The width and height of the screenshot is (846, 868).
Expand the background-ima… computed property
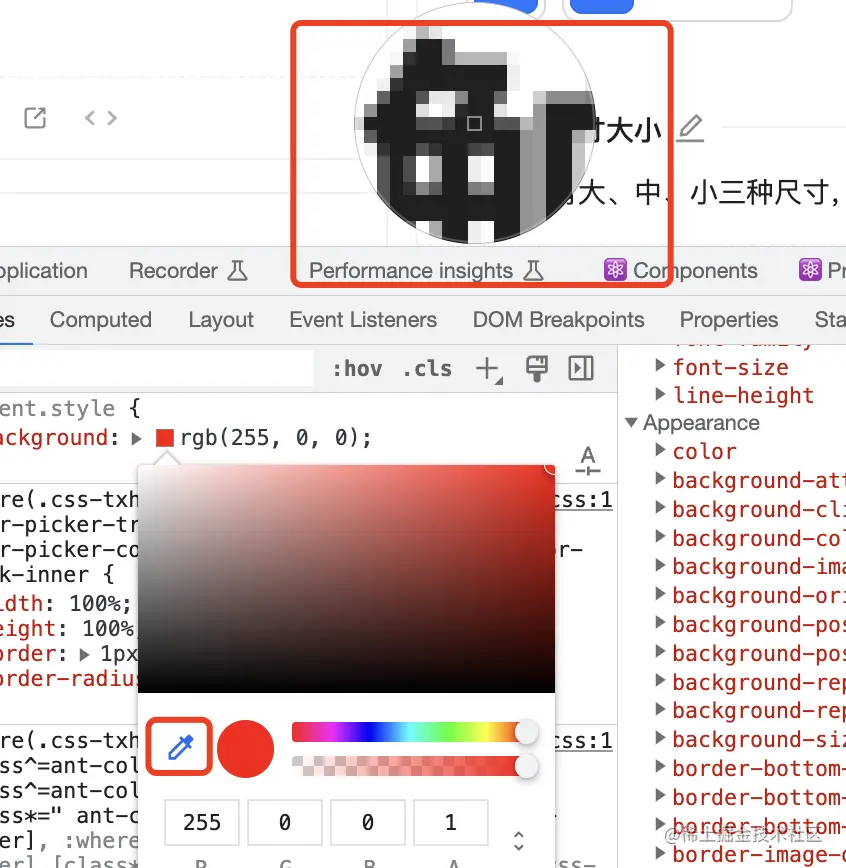(660, 564)
